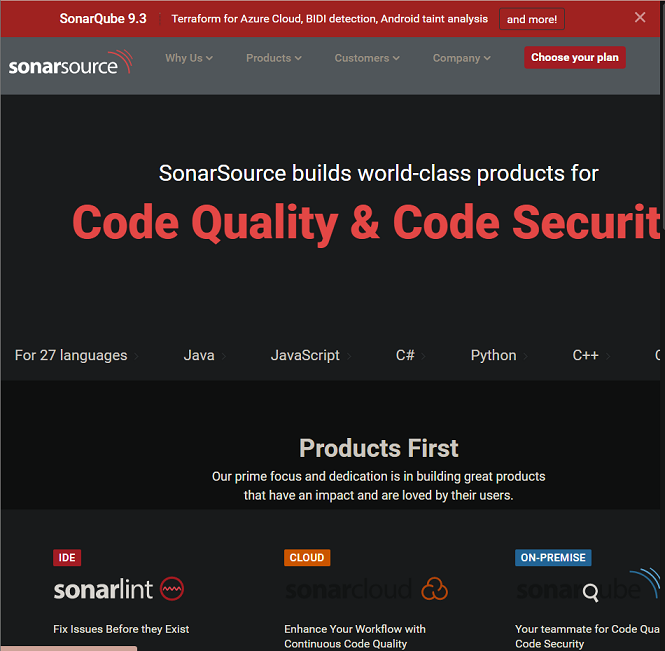This screenshot has width=665, height=651.
Task: Click the CLOUD orange badge
Action: click(307, 557)
